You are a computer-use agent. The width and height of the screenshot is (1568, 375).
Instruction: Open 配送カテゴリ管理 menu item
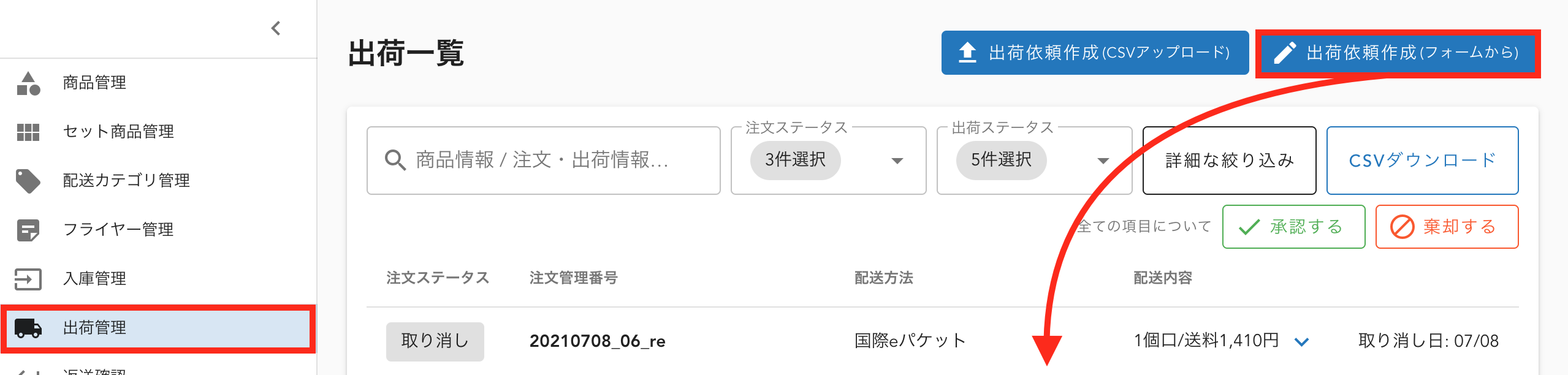(x=126, y=181)
